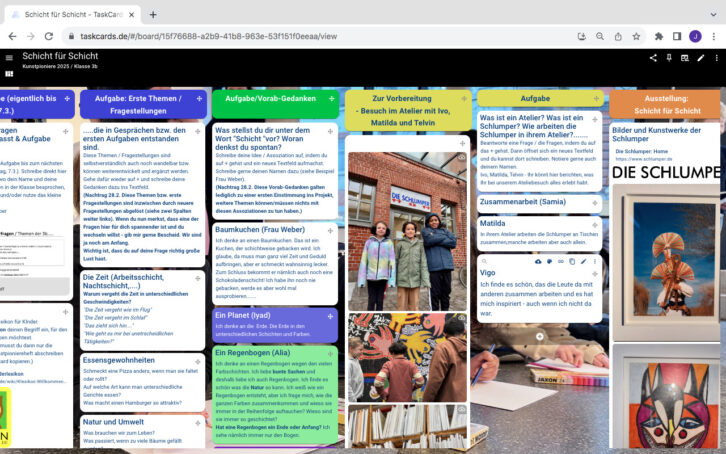Click the pencil edit icon in the board header
726x454 pixels.
(x=701, y=58)
